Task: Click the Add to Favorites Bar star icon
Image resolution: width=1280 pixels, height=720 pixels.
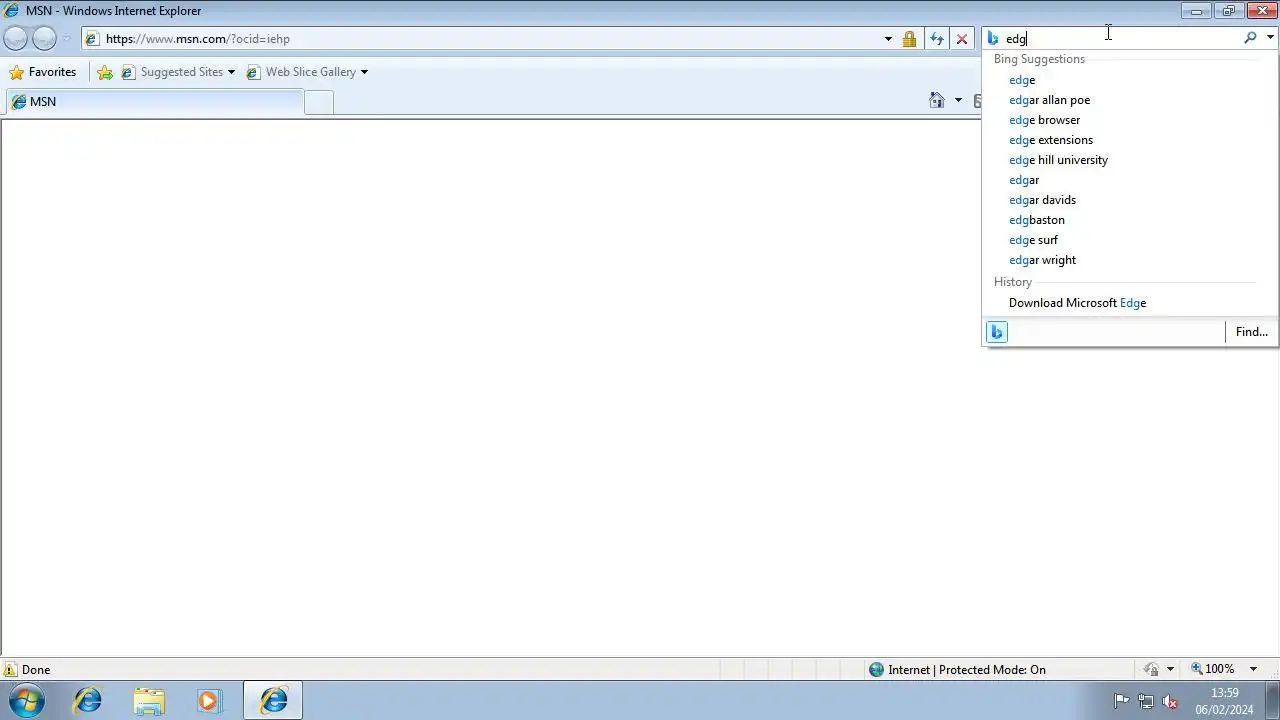Action: (x=105, y=72)
